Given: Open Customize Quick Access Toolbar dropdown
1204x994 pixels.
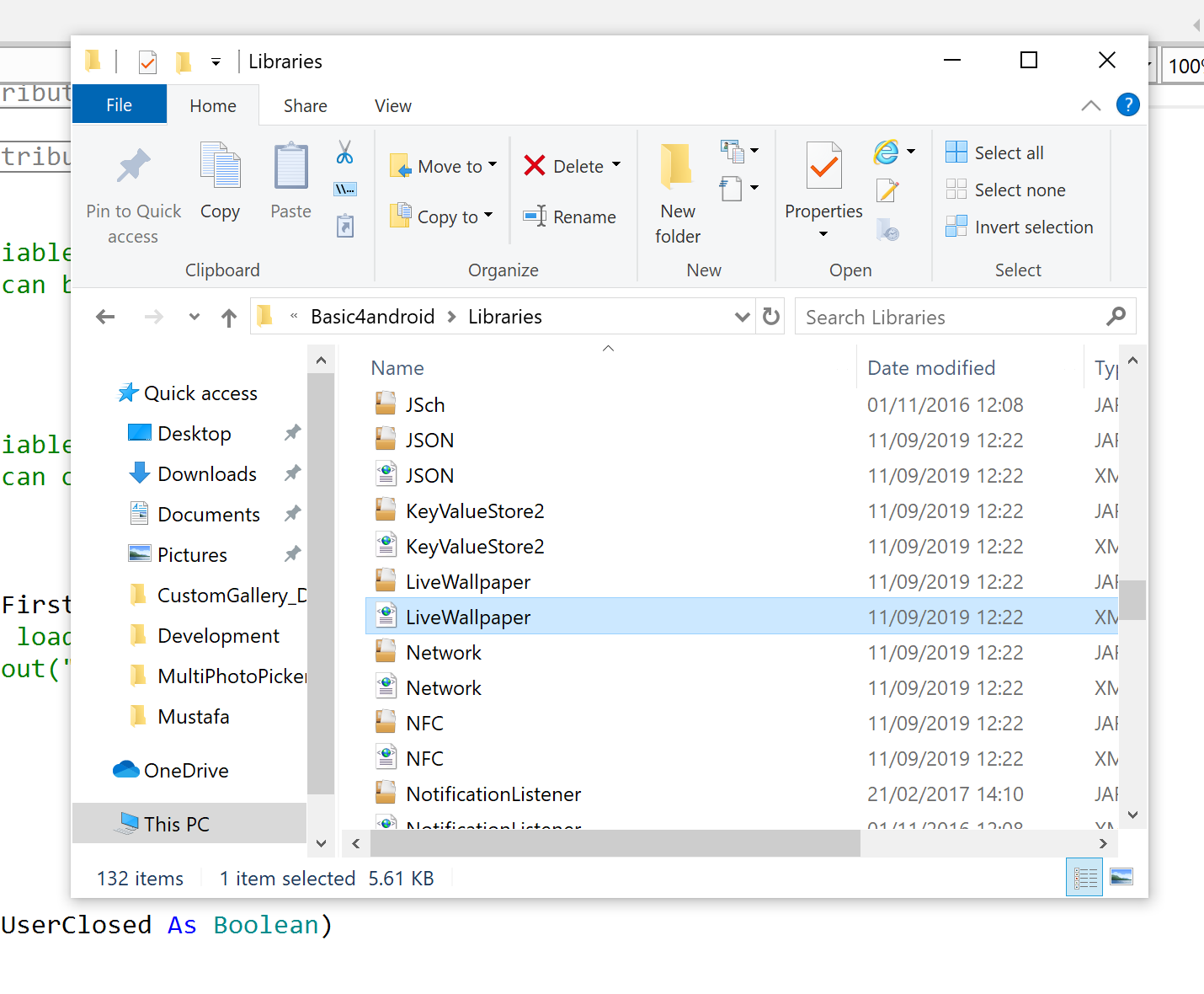Looking at the screenshot, I should (216, 62).
